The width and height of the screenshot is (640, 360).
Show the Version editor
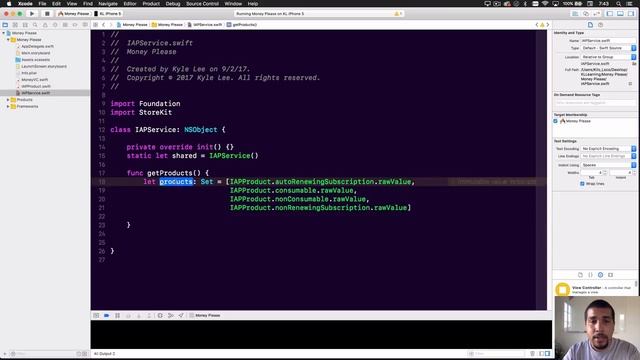596,13
